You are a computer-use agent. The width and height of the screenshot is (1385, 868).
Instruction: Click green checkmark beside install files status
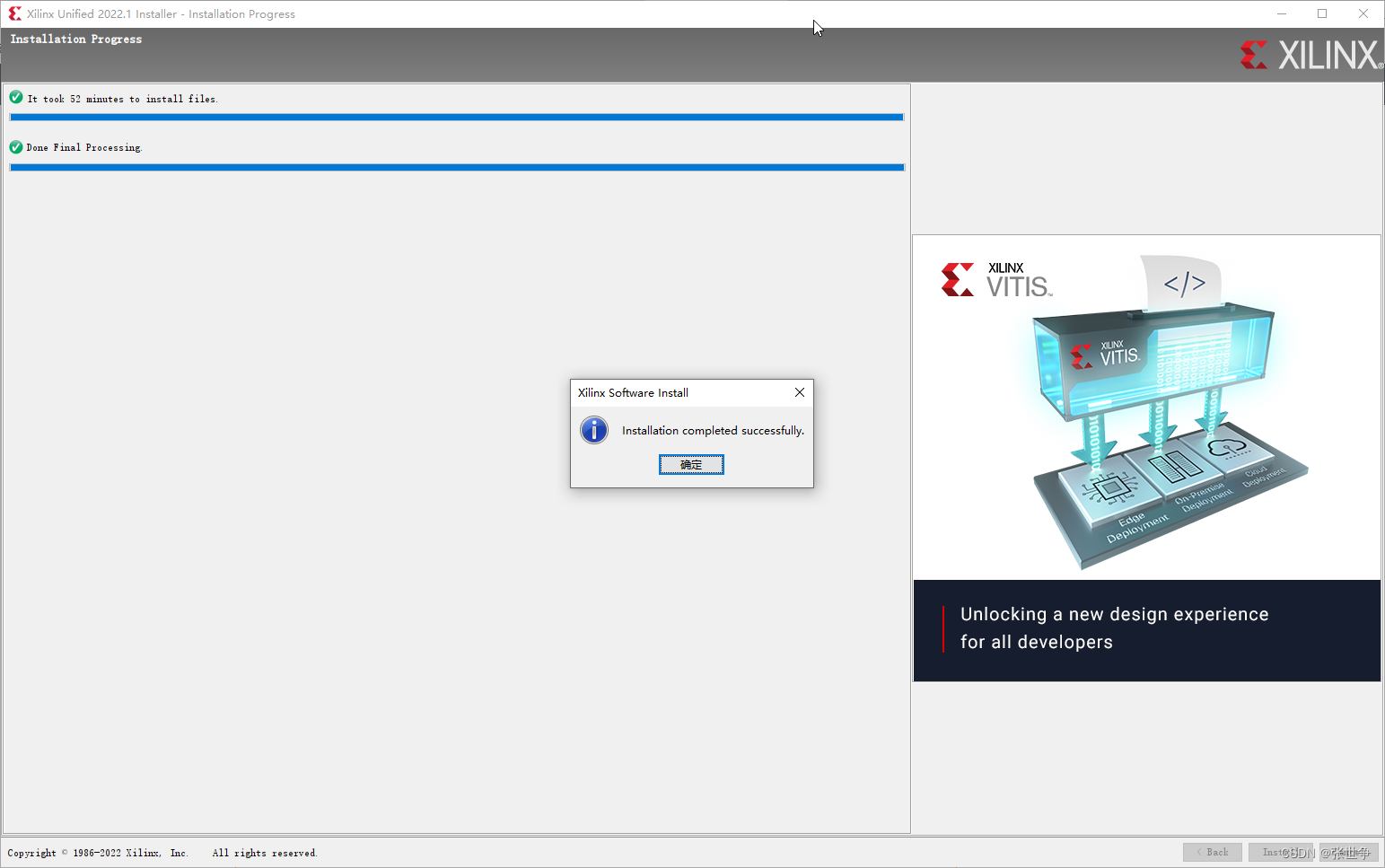16,97
